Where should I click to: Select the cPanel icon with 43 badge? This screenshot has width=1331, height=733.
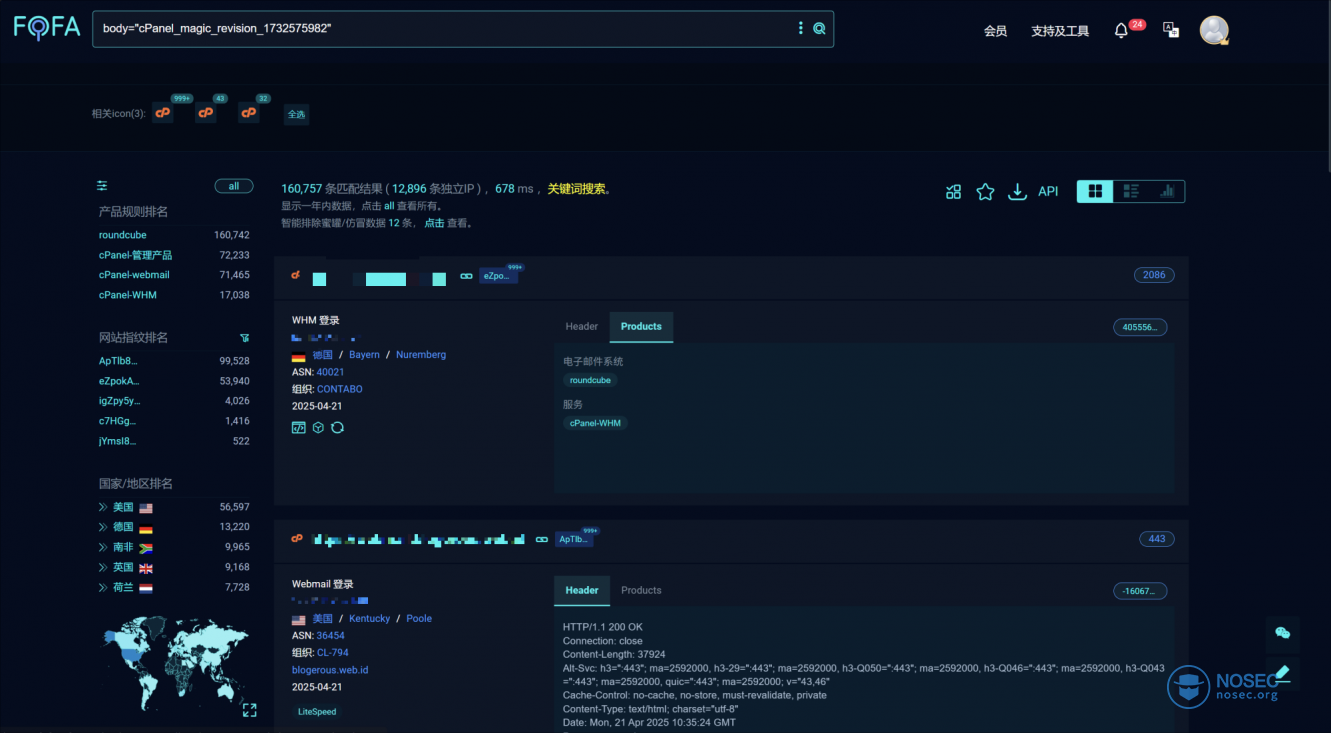(x=206, y=113)
